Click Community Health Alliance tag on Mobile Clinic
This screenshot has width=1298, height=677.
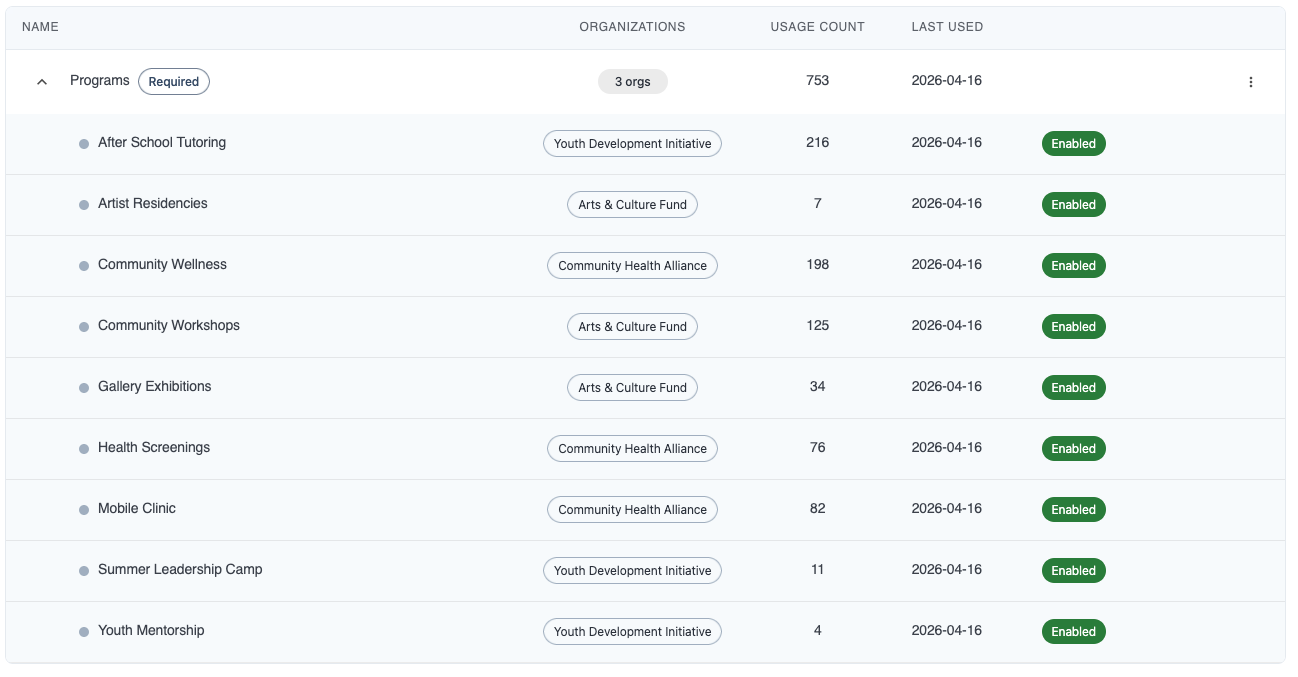point(632,509)
